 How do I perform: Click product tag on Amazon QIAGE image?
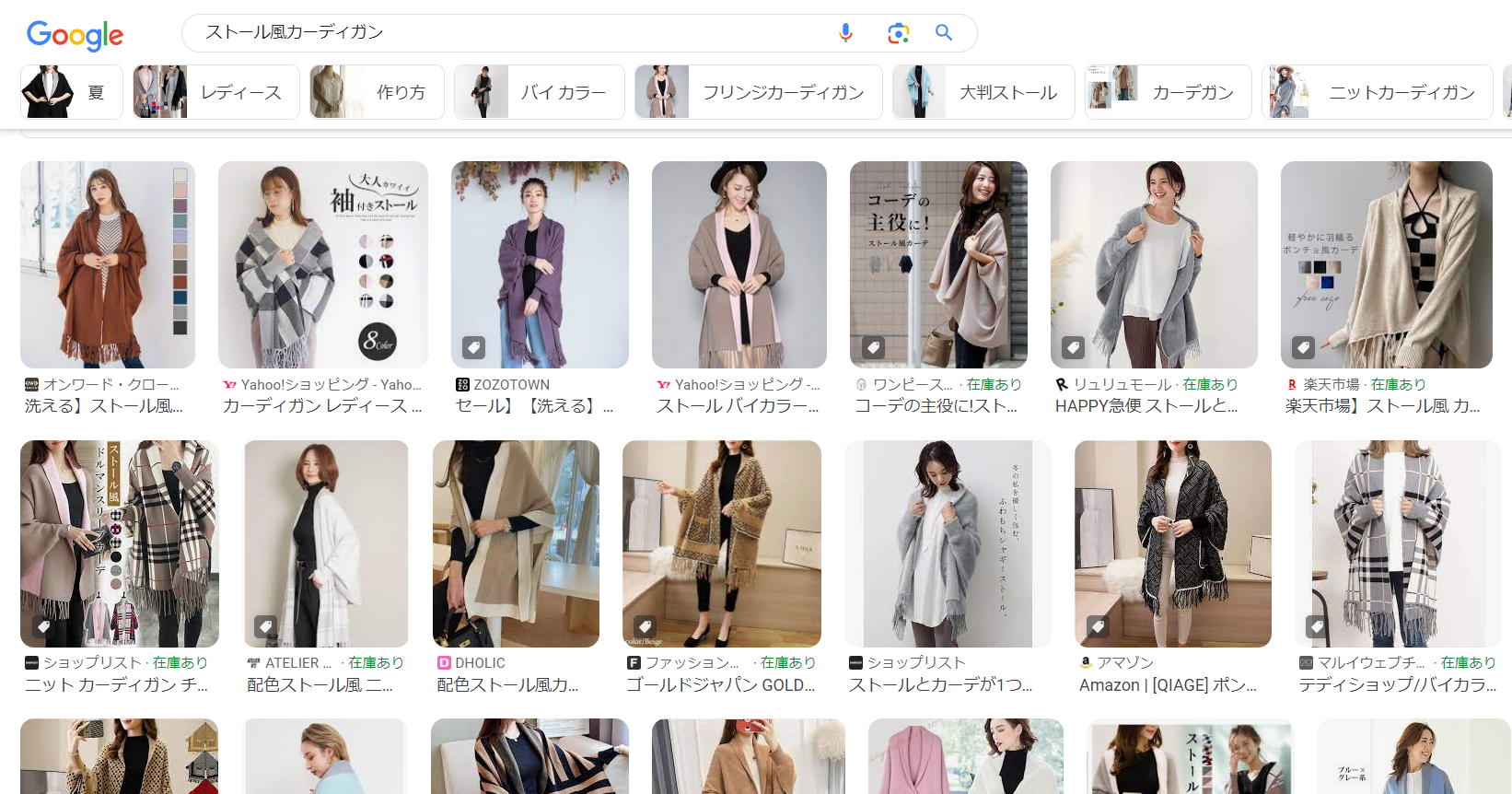point(1097,626)
